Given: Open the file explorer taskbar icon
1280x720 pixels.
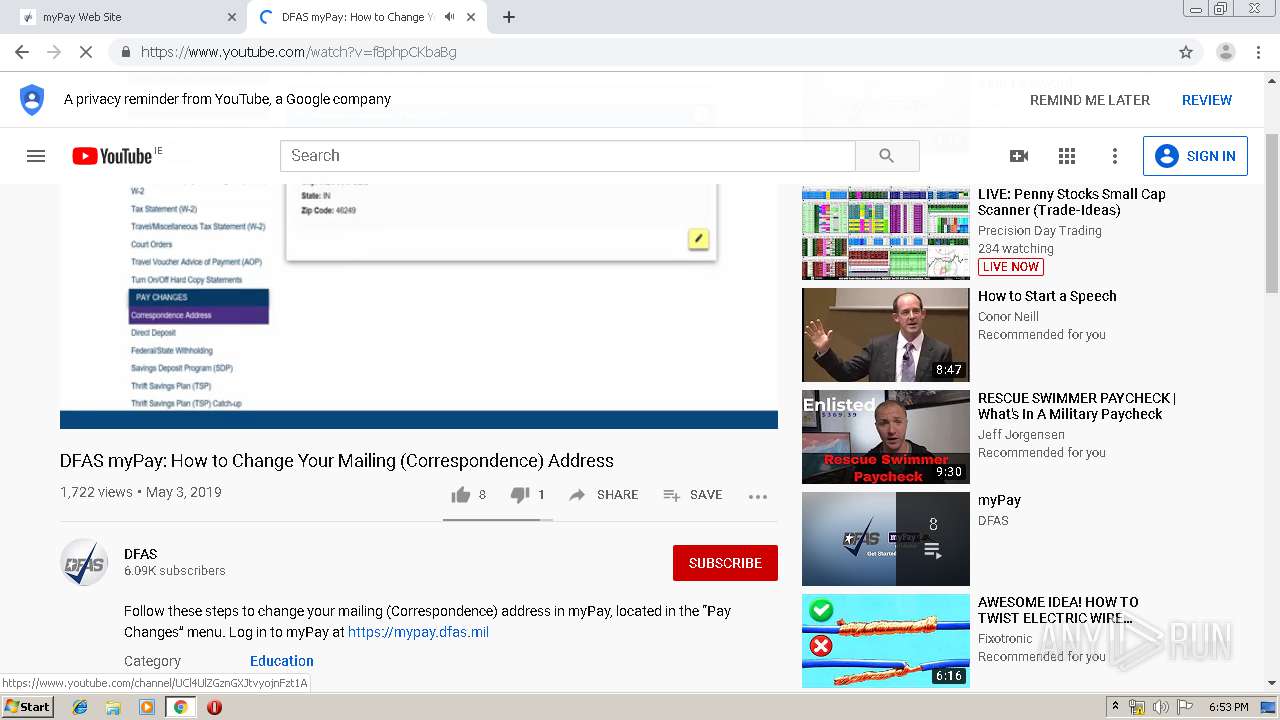Looking at the screenshot, I should click(113, 707).
